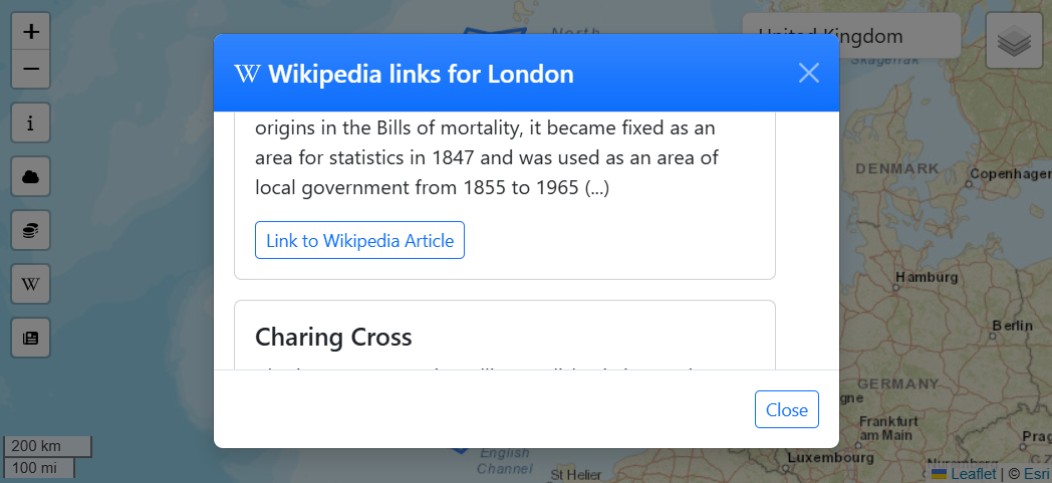This screenshot has width=1052, height=483.
Task: Open the country information button
Action: point(31,124)
